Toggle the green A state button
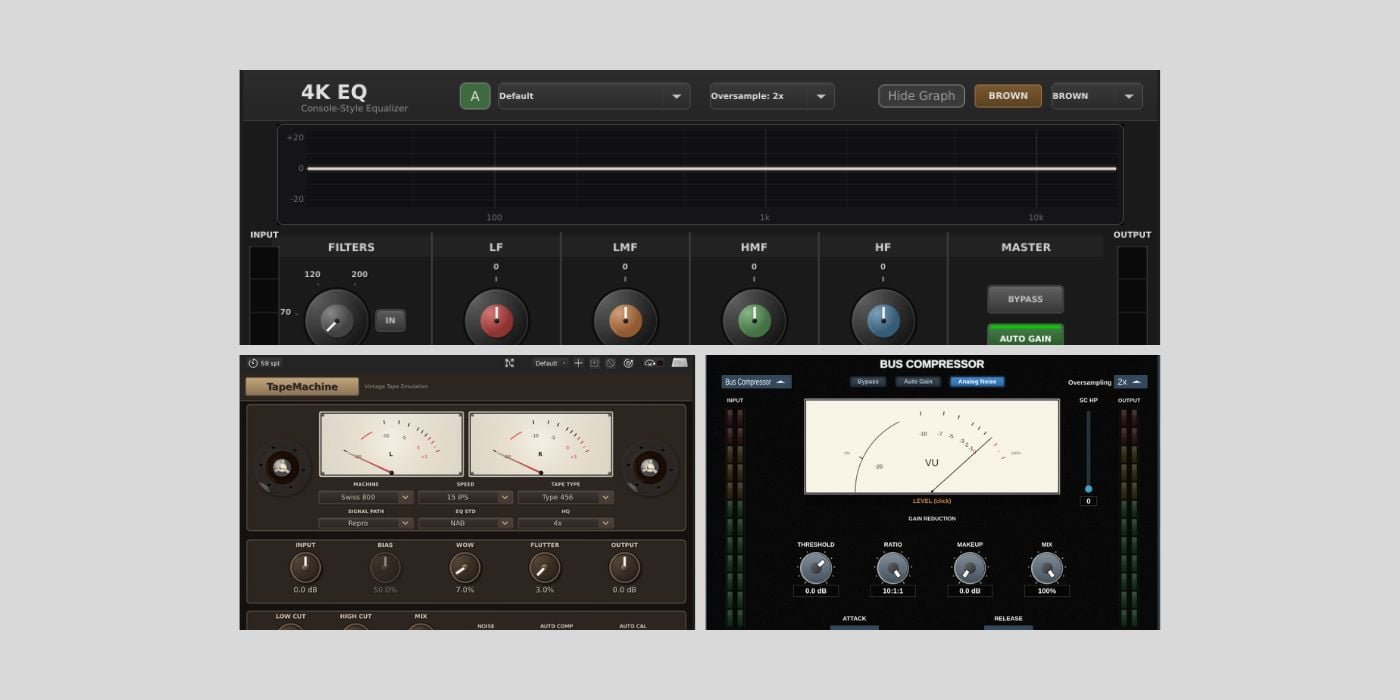This screenshot has width=1400, height=700. coord(475,96)
